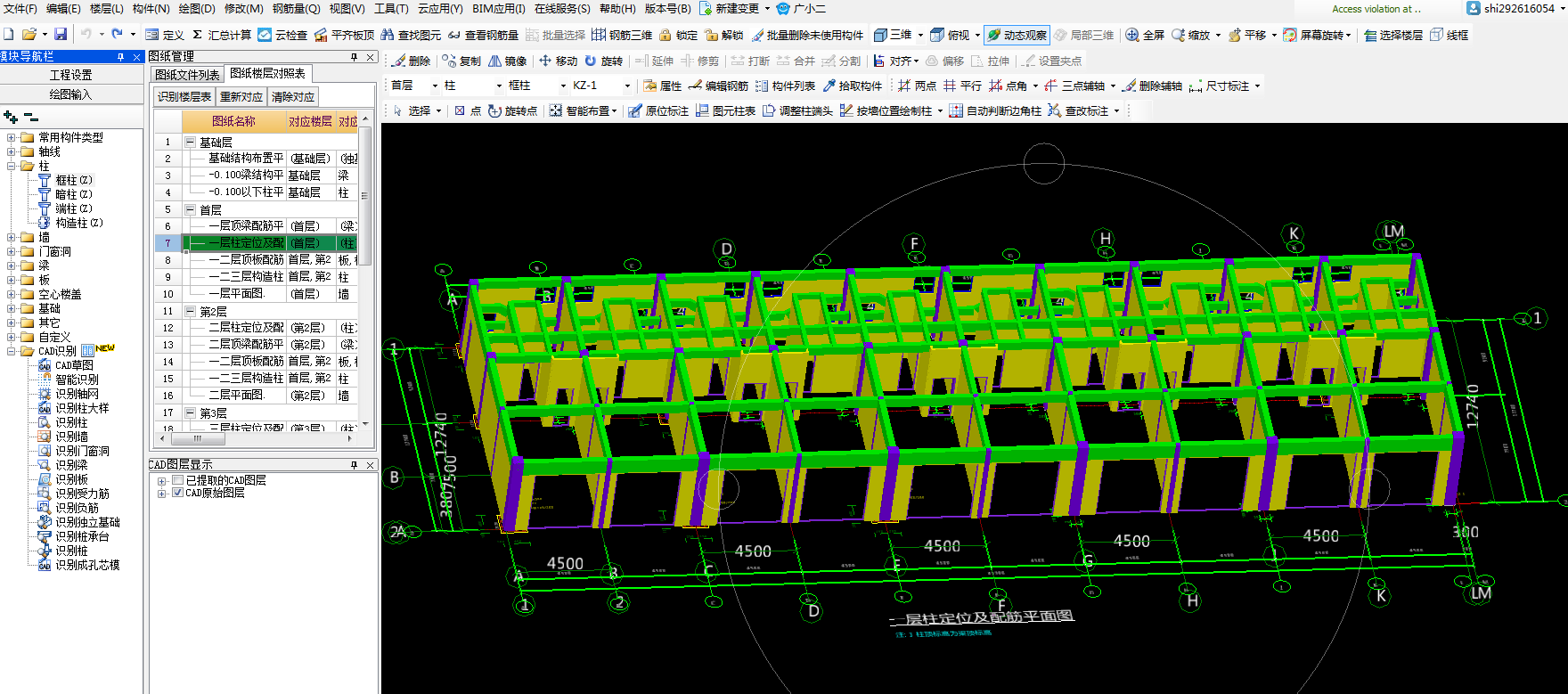This screenshot has height=694, width=1568.
Task: Toggle 动态观察 dynamic orbit view
Action: point(1017,35)
